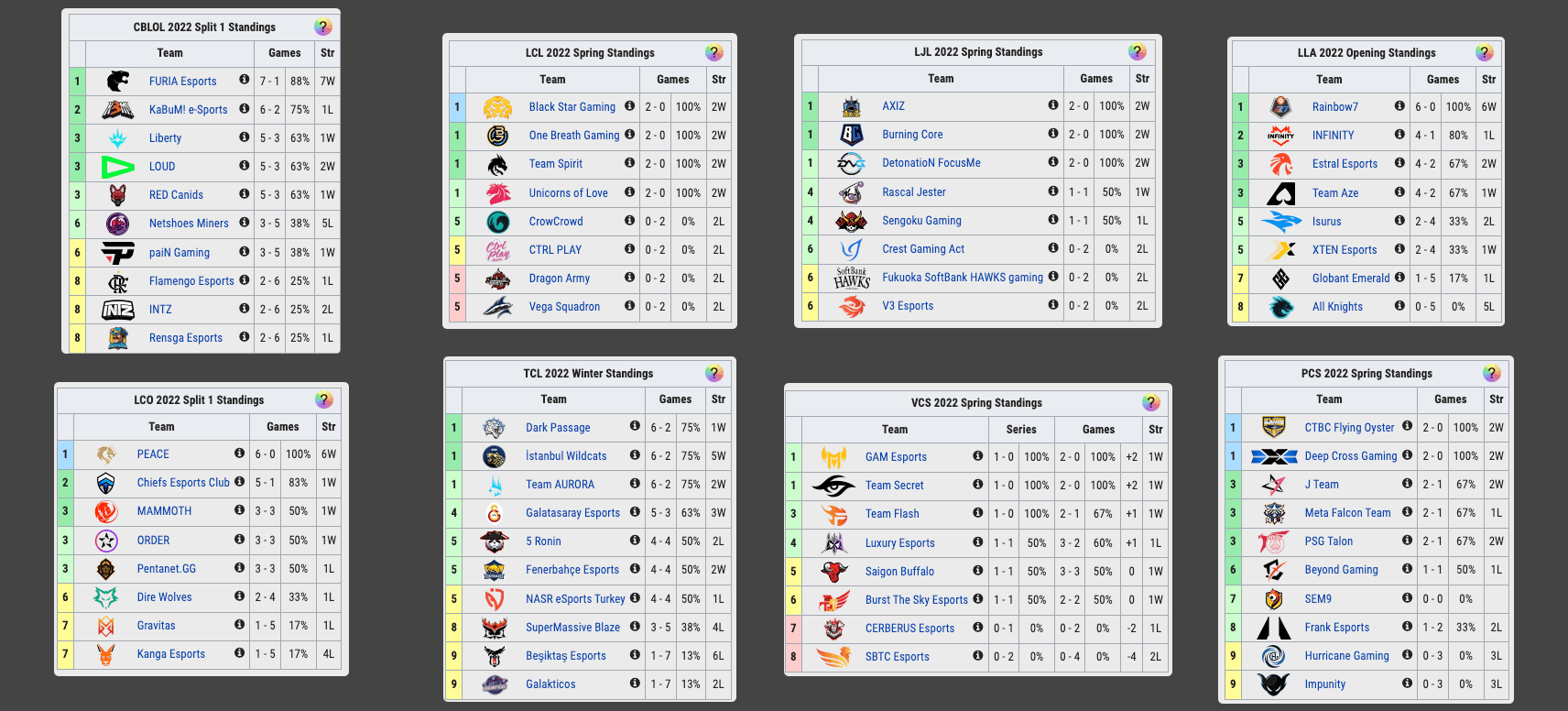The width and height of the screenshot is (1568, 711).
Task: Click the LOUD team logo
Action: (x=118, y=166)
